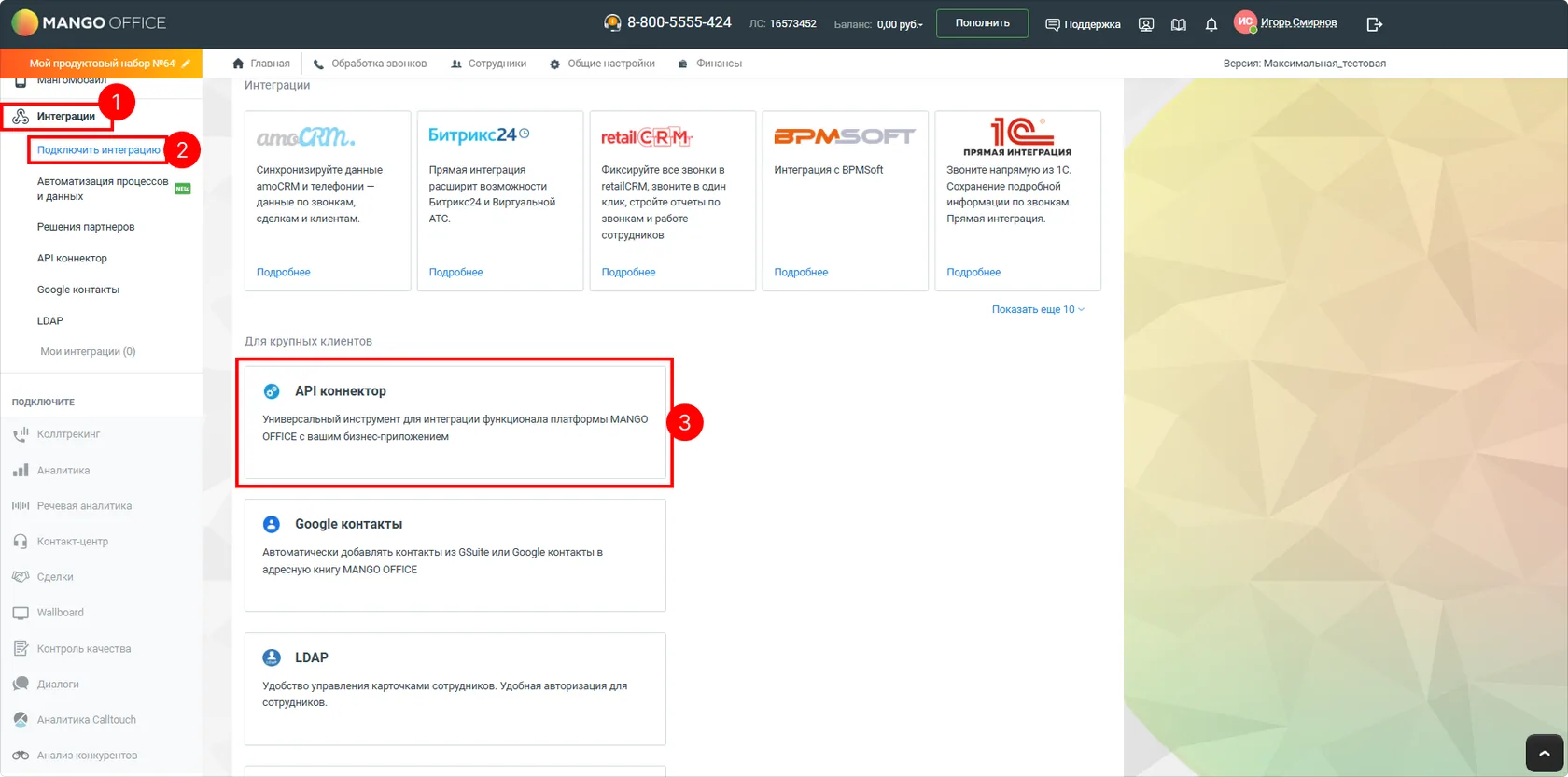Image resolution: width=1568 pixels, height=777 pixels.
Task: Expand Показать еще 10 integrations
Action: pyautogui.click(x=1038, y=309)
